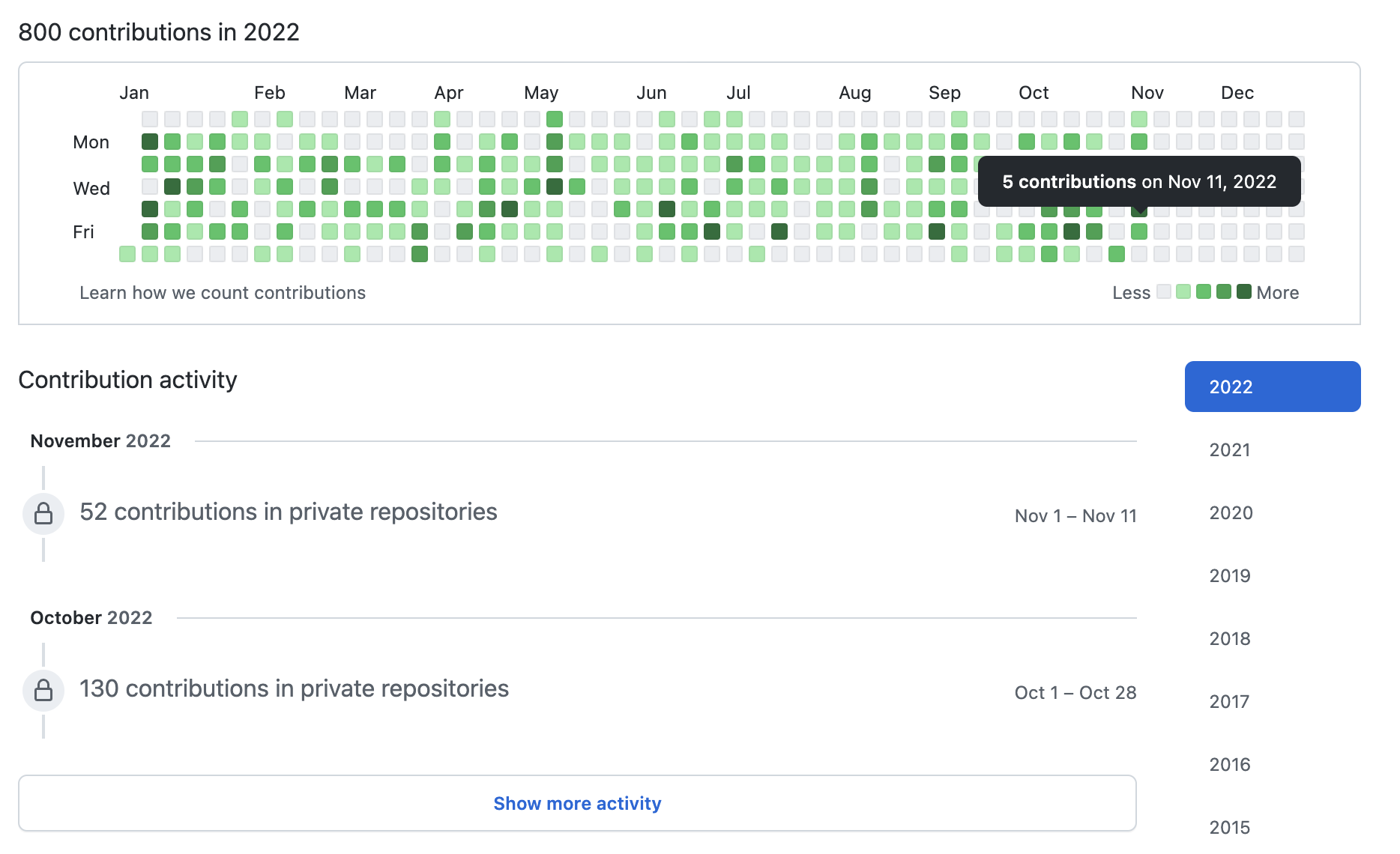View contributions for 2020
Image resolution: width=1400 pixels, height=854 pixels.
click(x=1230, y=512)
